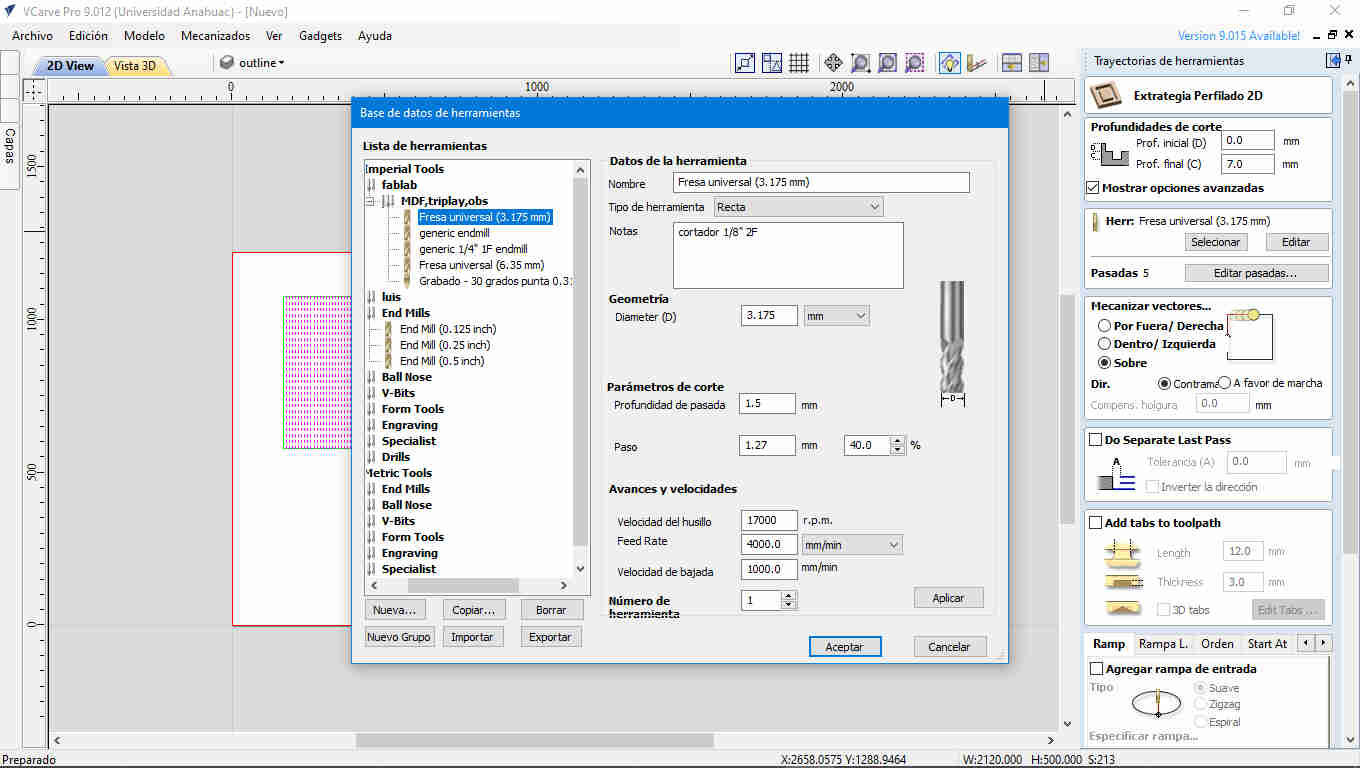The image size is (1360, 768).
Task: Click tool list horizontal scrollbar
Action: 462,585
